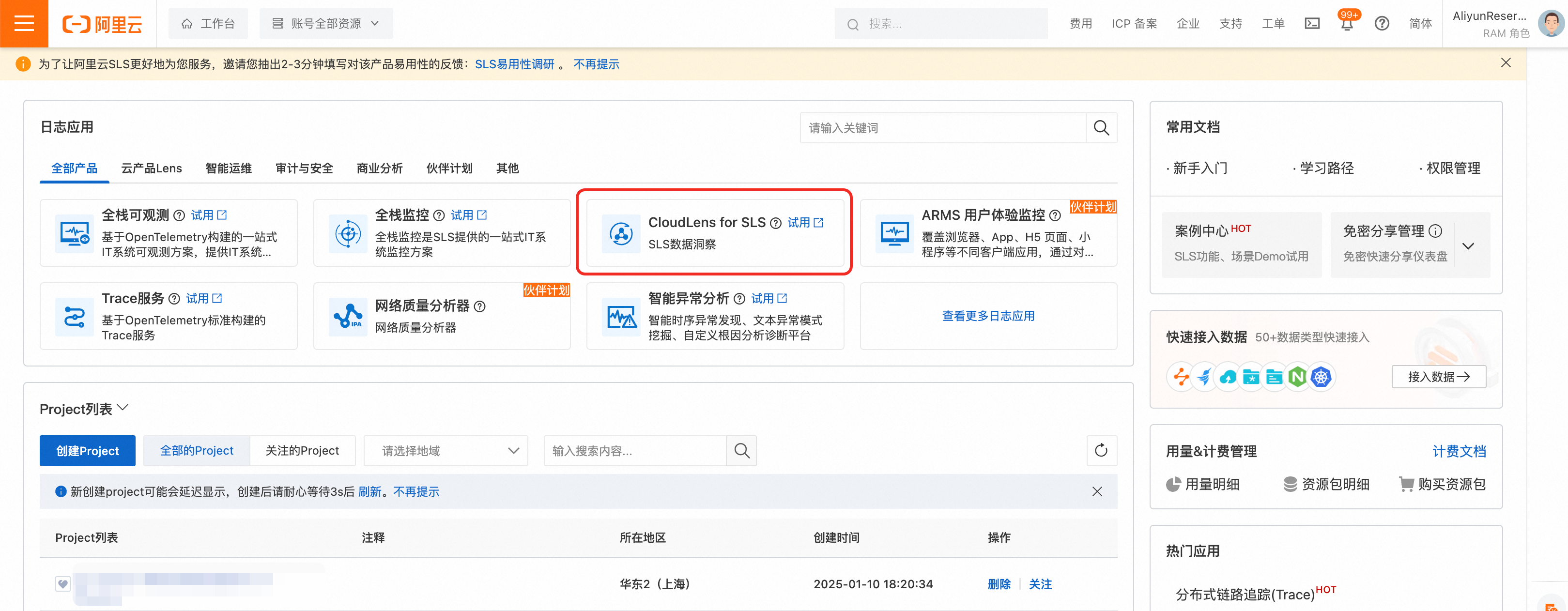Click the 全栈可观测 monitor icon

75,233
